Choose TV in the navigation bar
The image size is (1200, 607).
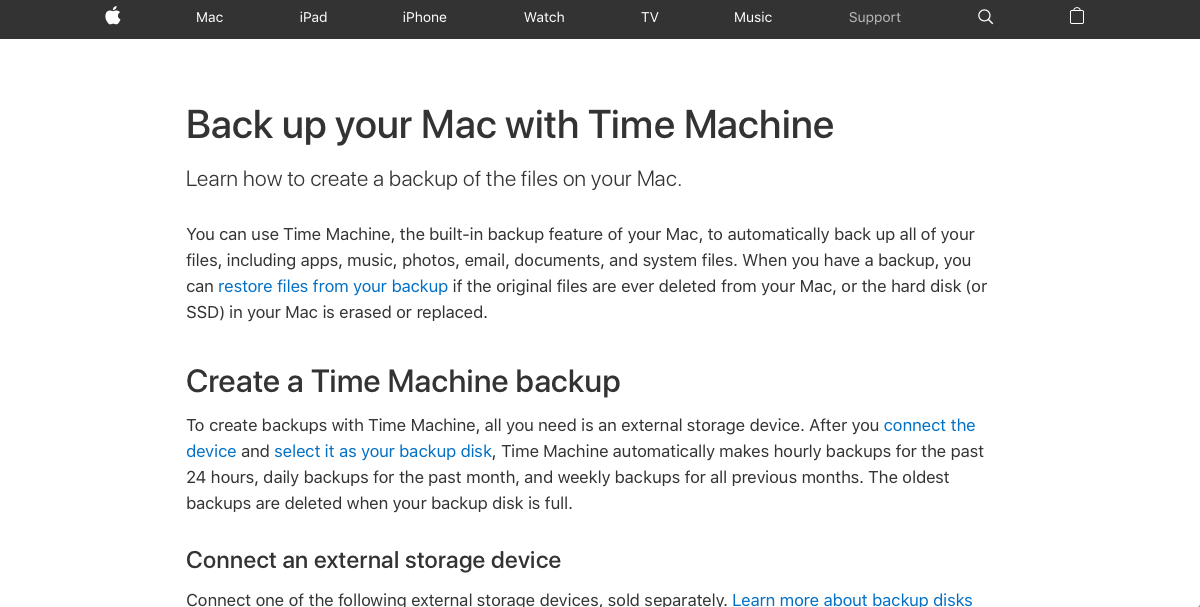[x=650, y=17]
